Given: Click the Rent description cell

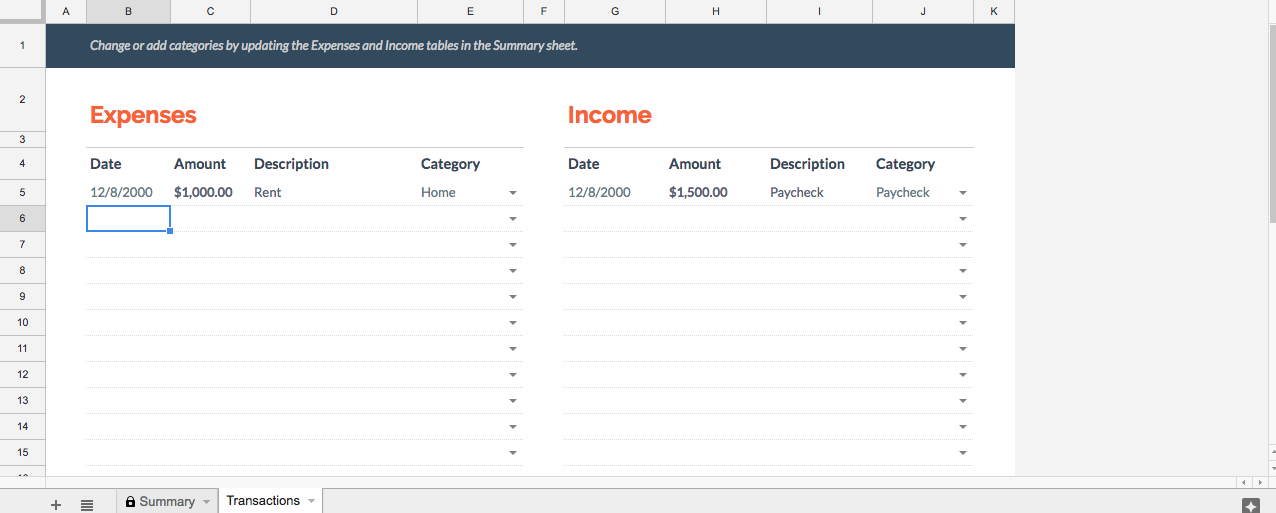Looking at the screenshot, I should (x=330, y=192).
